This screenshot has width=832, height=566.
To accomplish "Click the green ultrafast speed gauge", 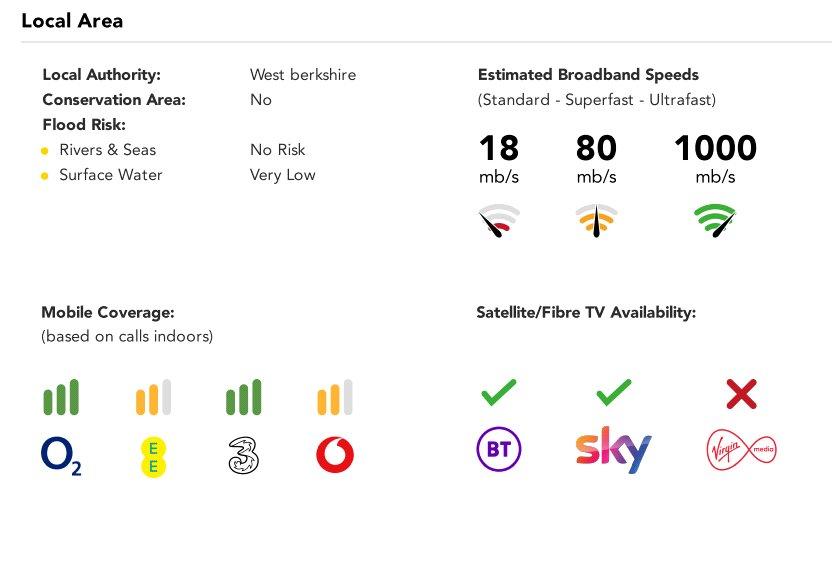I will (x=715, y=220).
